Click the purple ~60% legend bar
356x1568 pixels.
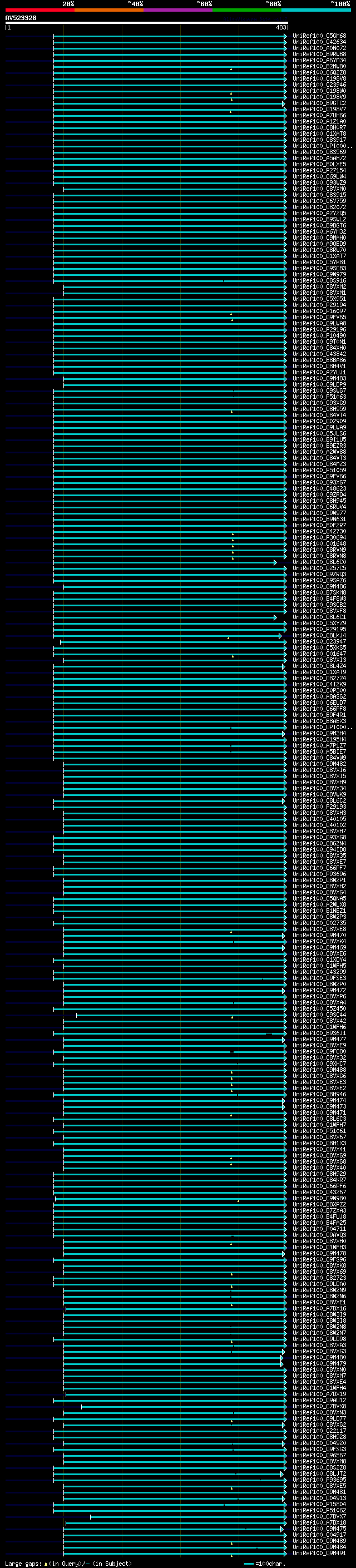click(x=179, y=11)
